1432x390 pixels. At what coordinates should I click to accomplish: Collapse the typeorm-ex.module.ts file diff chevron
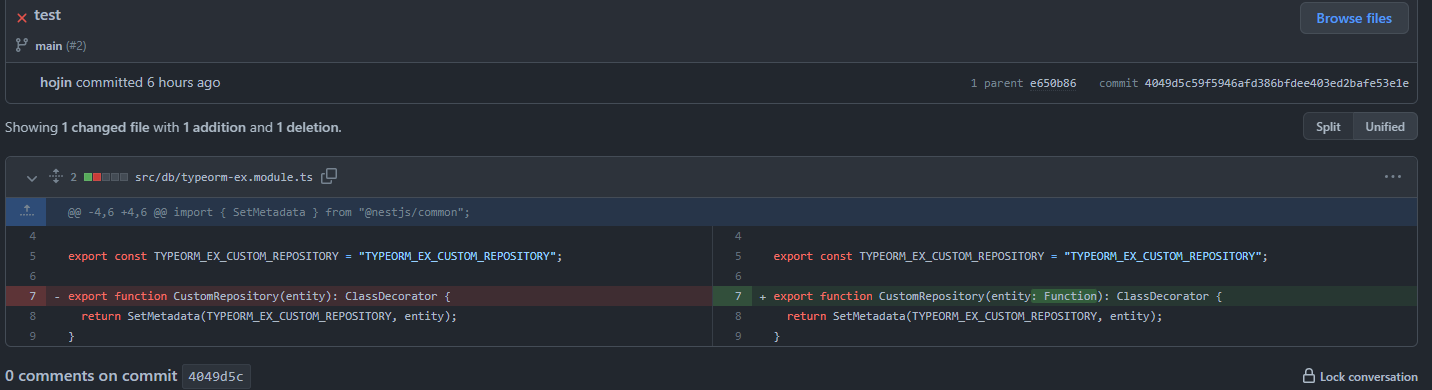click(31, 177)
